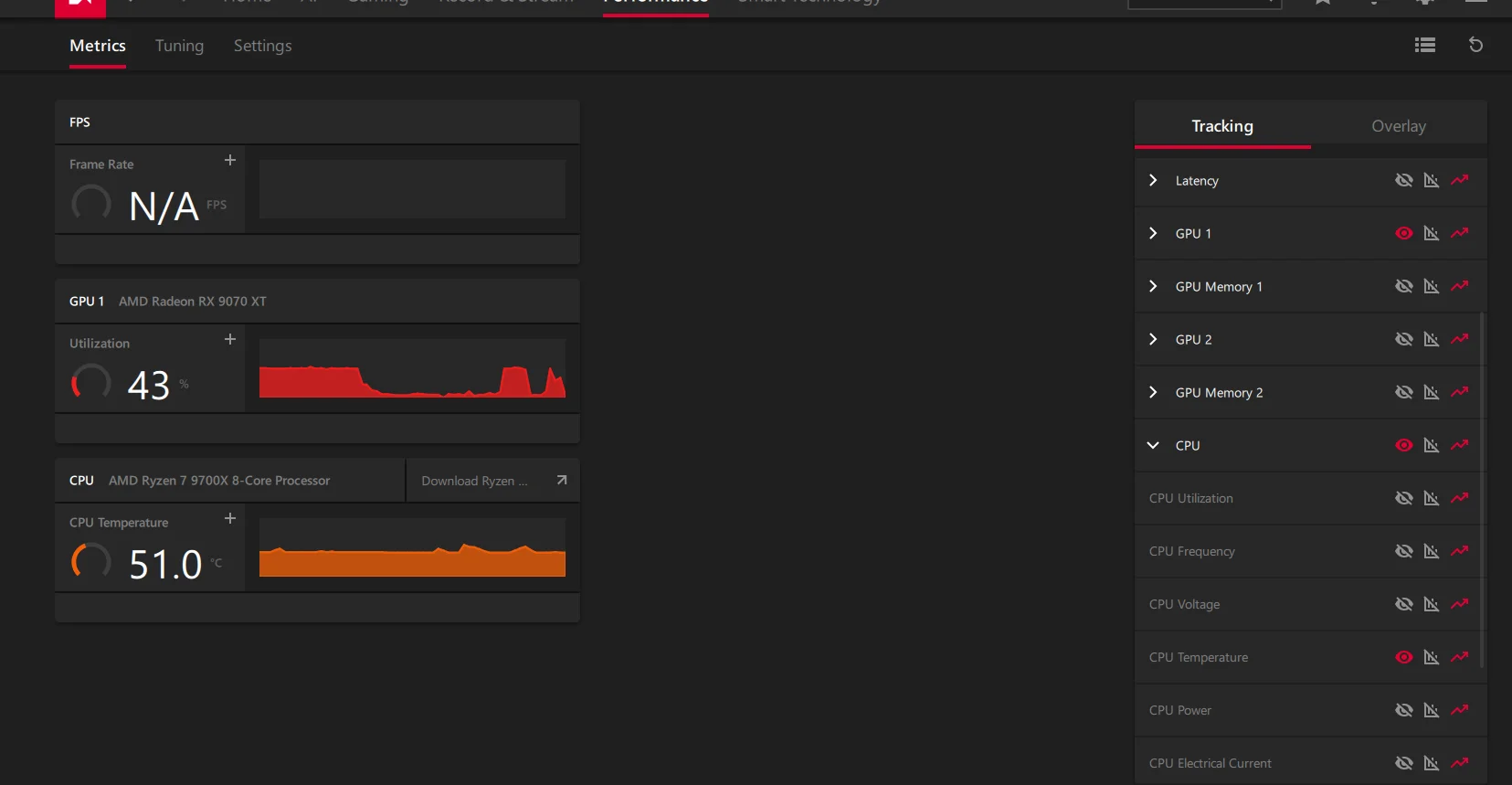Click the trend line icon for CPU Utilization
The height and width of the screenshot is (785, 1512).
[x=1460, y=498]
